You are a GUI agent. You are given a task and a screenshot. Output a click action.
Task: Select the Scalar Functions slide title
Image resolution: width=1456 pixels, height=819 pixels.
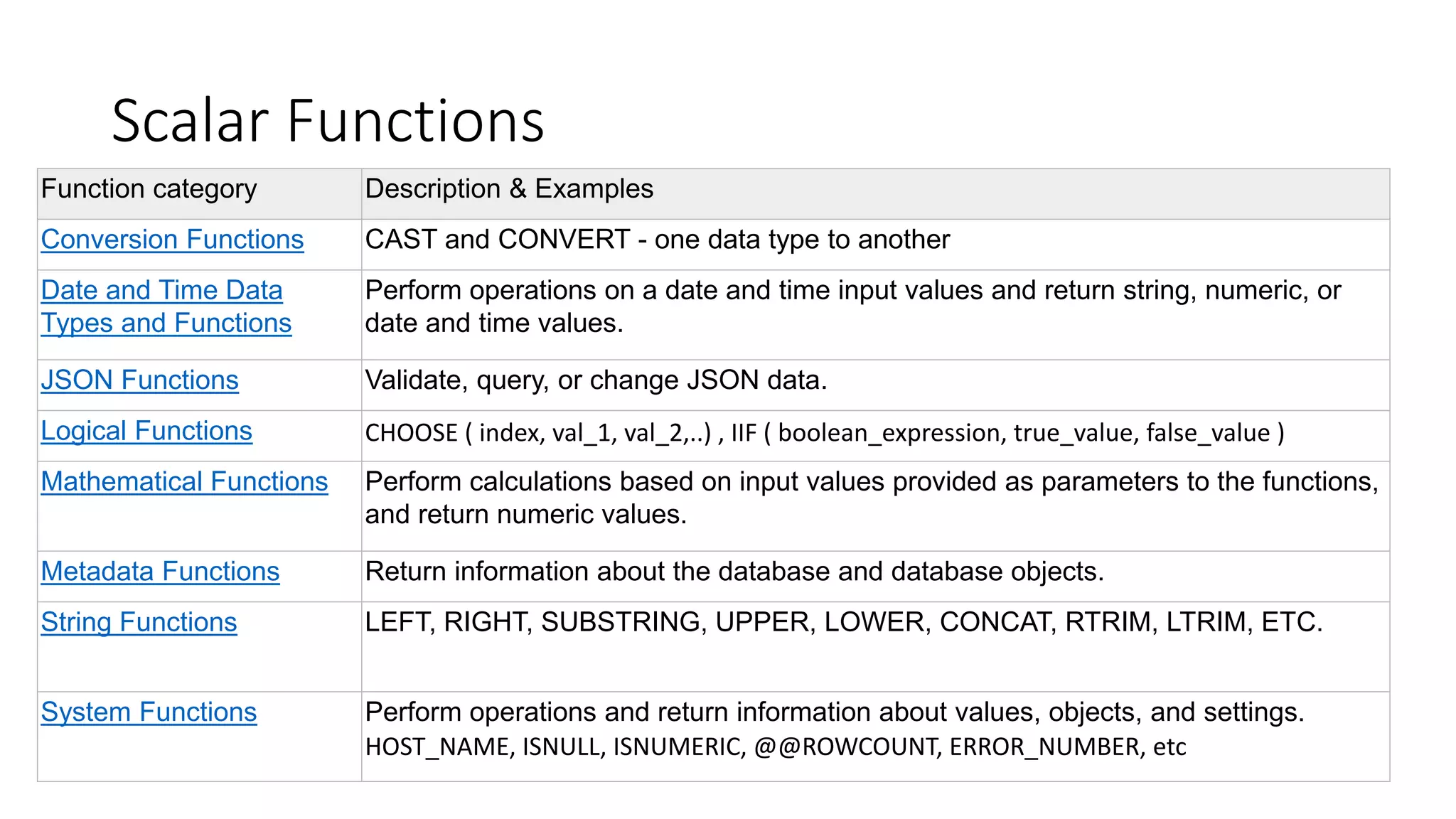pos(328,121)
